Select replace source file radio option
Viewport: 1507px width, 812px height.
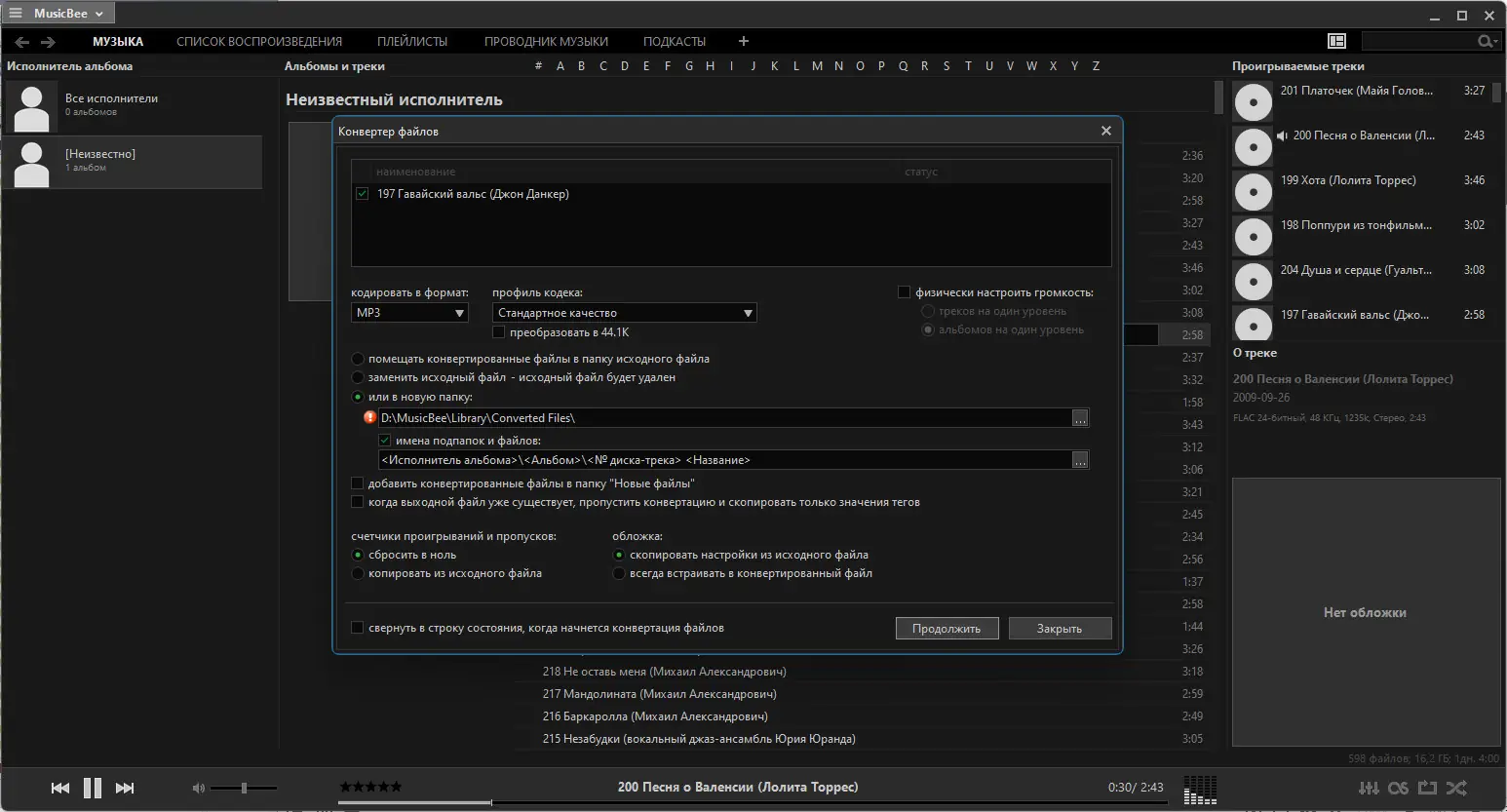pos(358,377)
